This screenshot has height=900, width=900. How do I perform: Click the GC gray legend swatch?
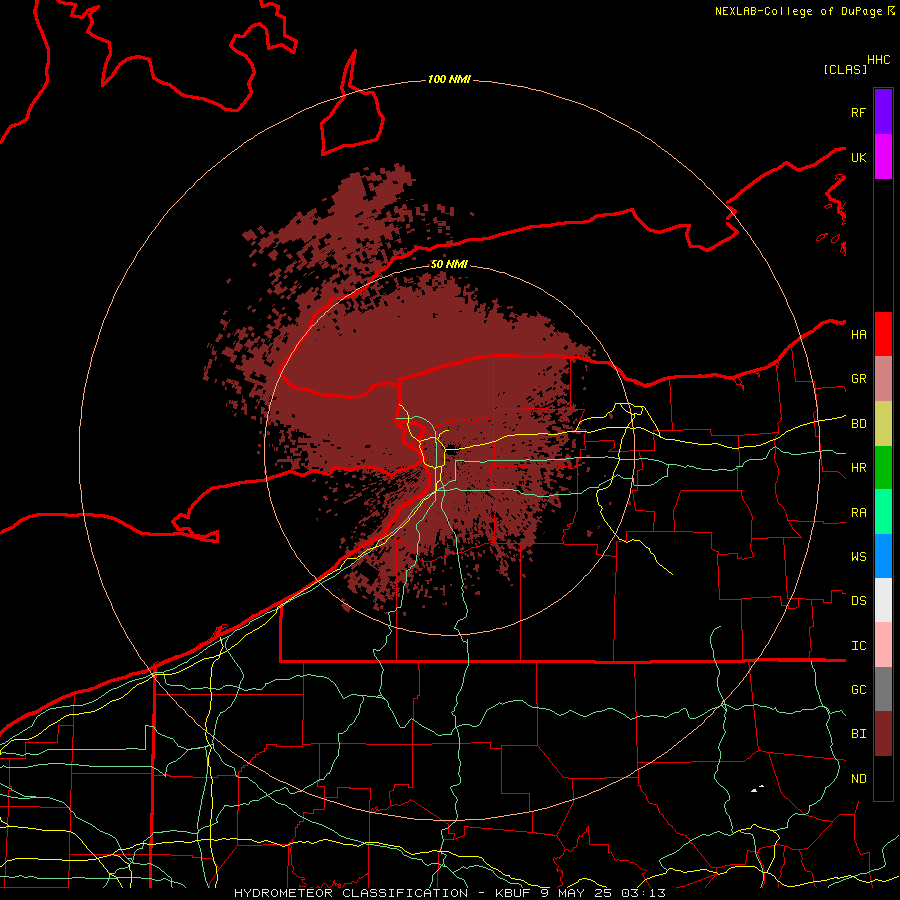click(883, 689)
